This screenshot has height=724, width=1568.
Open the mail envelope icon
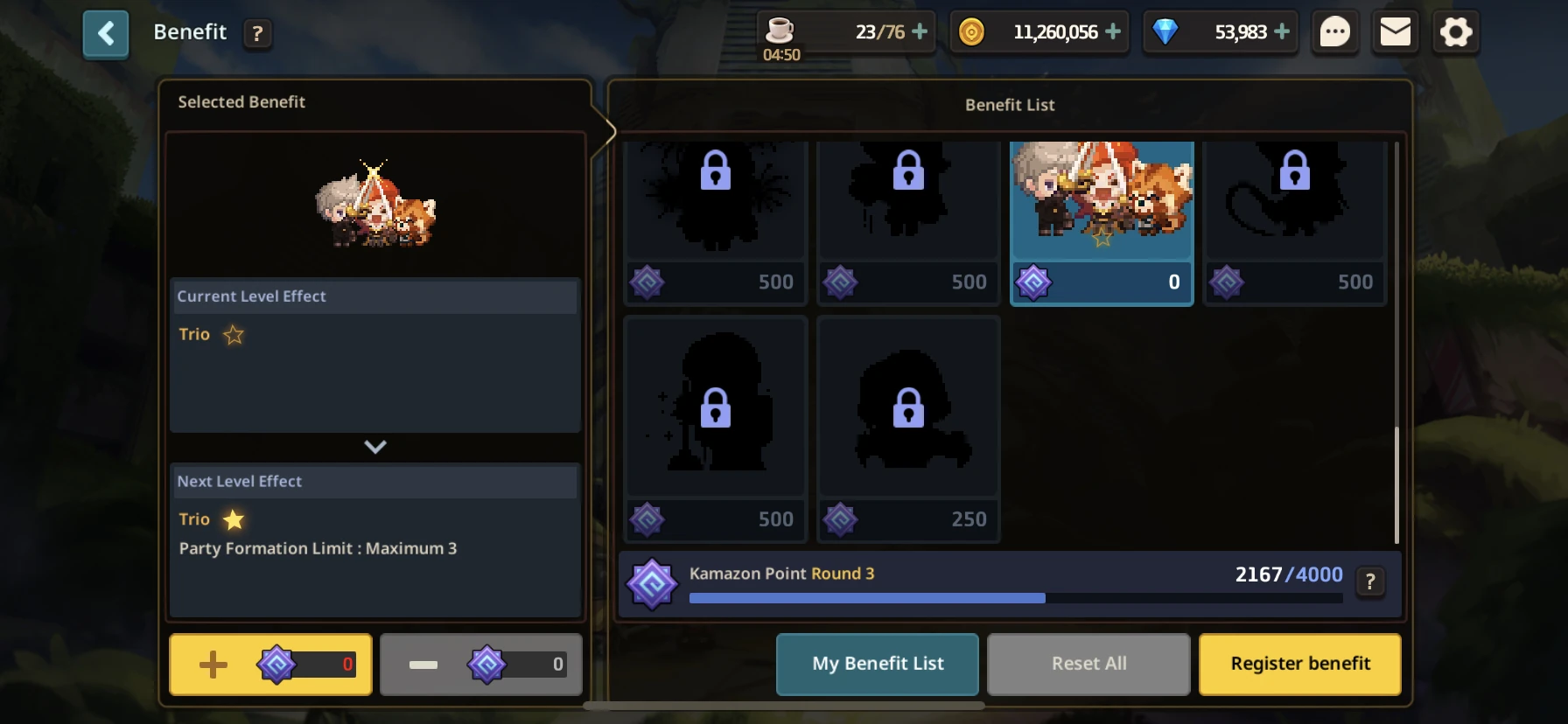[1396, 33]
